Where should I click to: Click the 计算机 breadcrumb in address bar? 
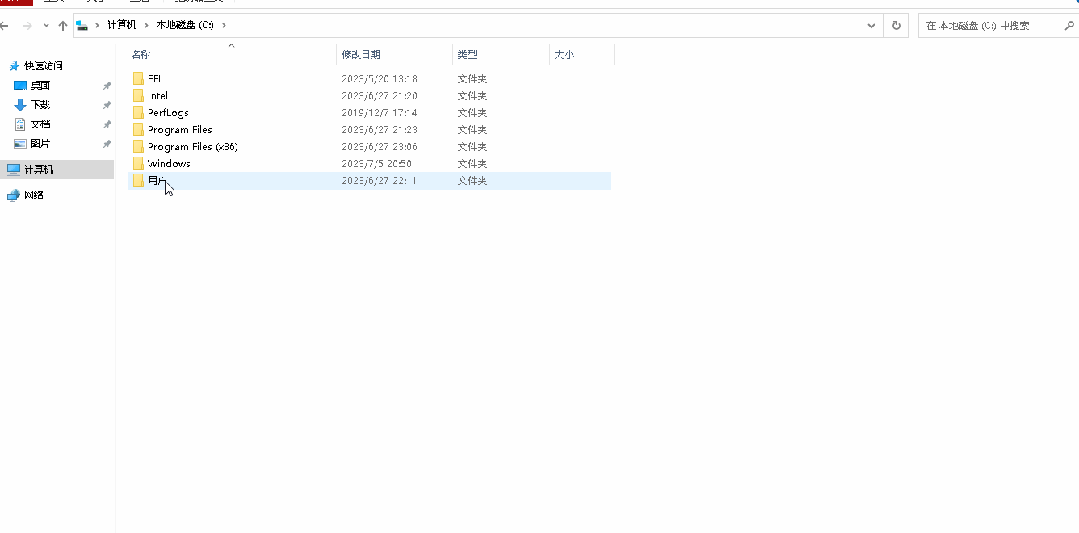(x=121, y=25)
